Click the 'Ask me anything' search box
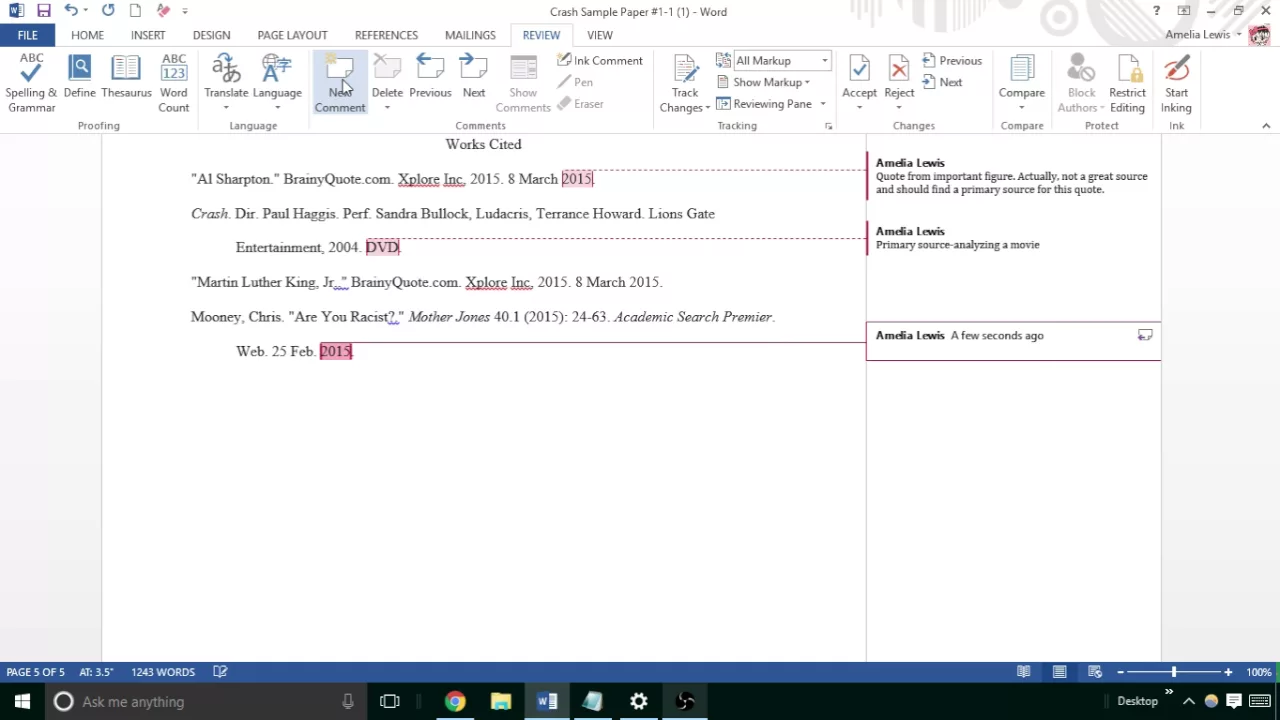Image resolution: width=1280 pixels, height=720 pixels. point(205,701)
